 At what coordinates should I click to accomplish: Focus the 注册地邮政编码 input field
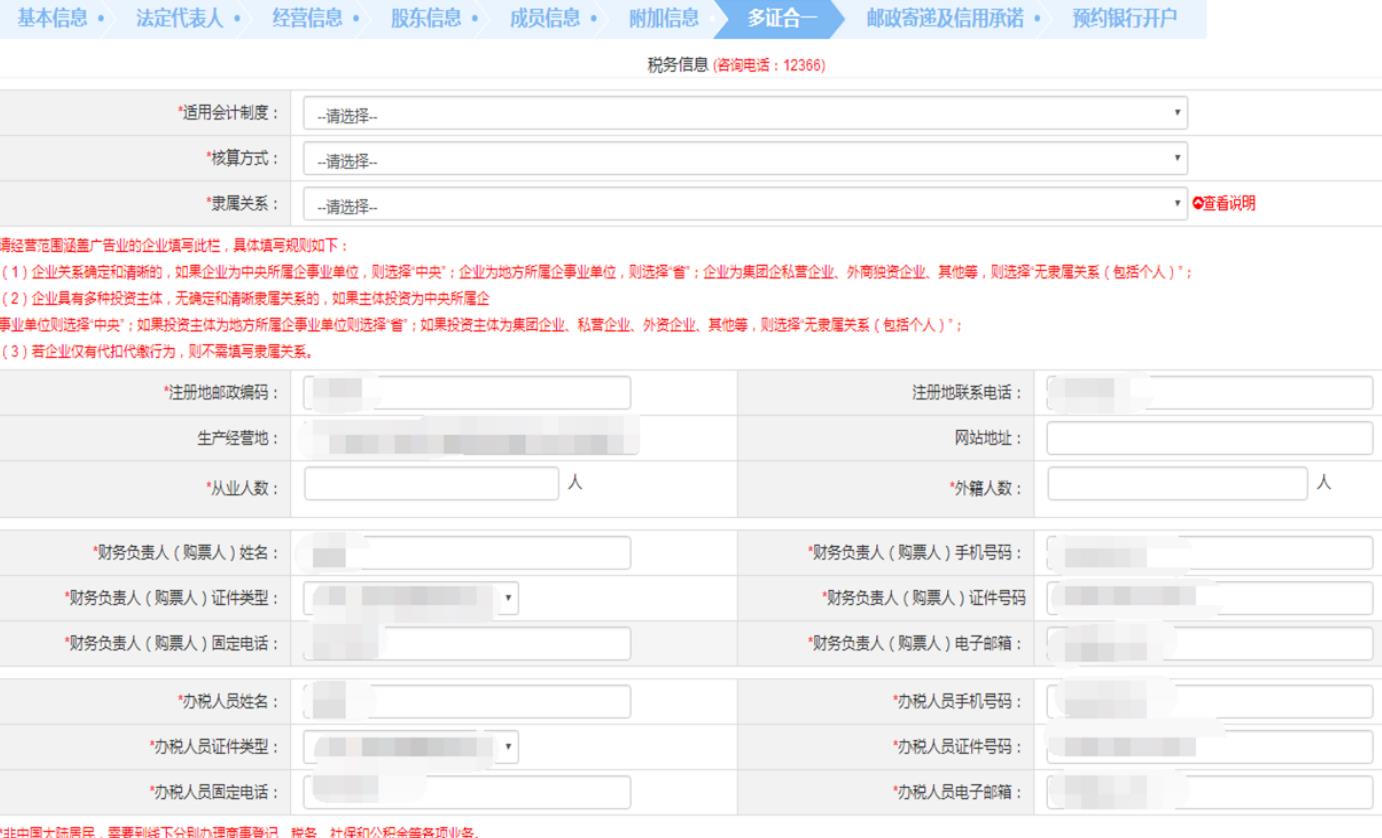click(x=467, y=393)
